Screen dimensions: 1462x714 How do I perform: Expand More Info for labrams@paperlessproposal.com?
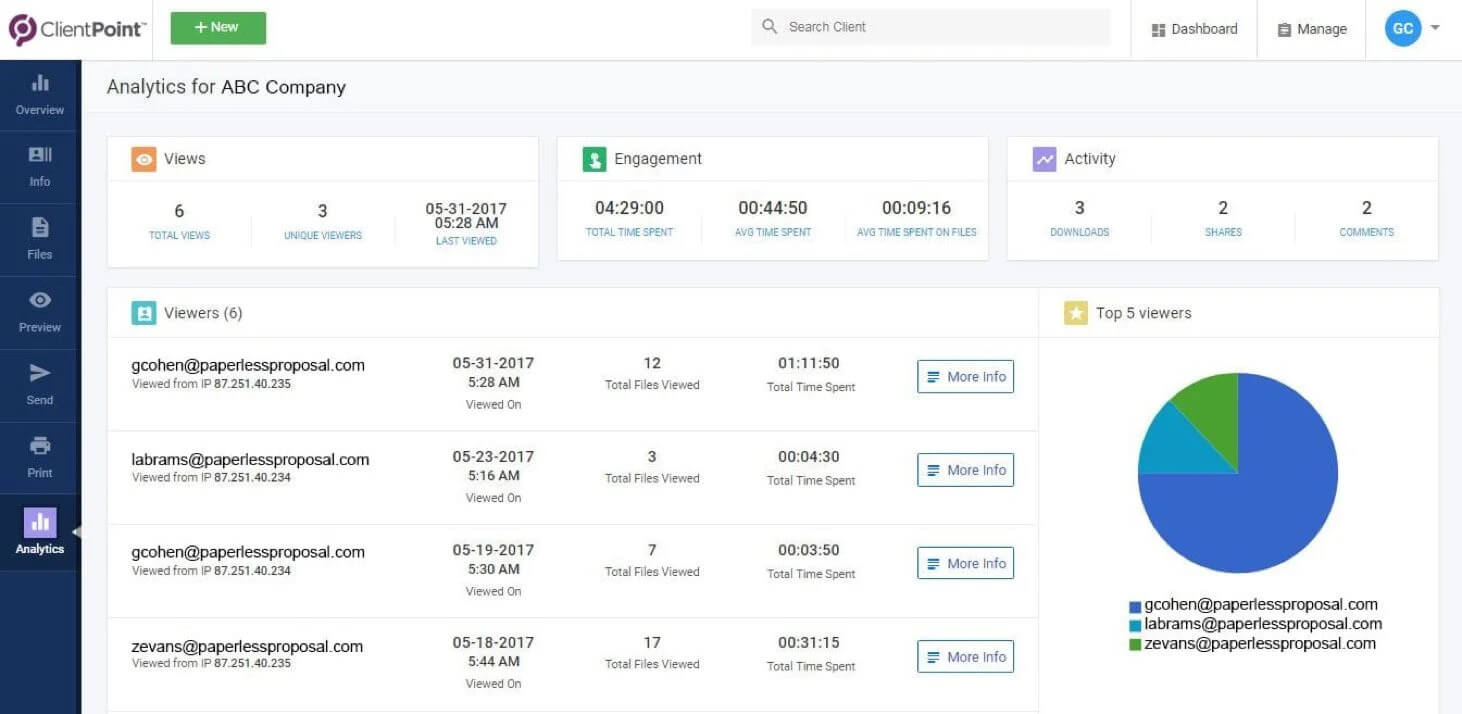click(964, 470)
